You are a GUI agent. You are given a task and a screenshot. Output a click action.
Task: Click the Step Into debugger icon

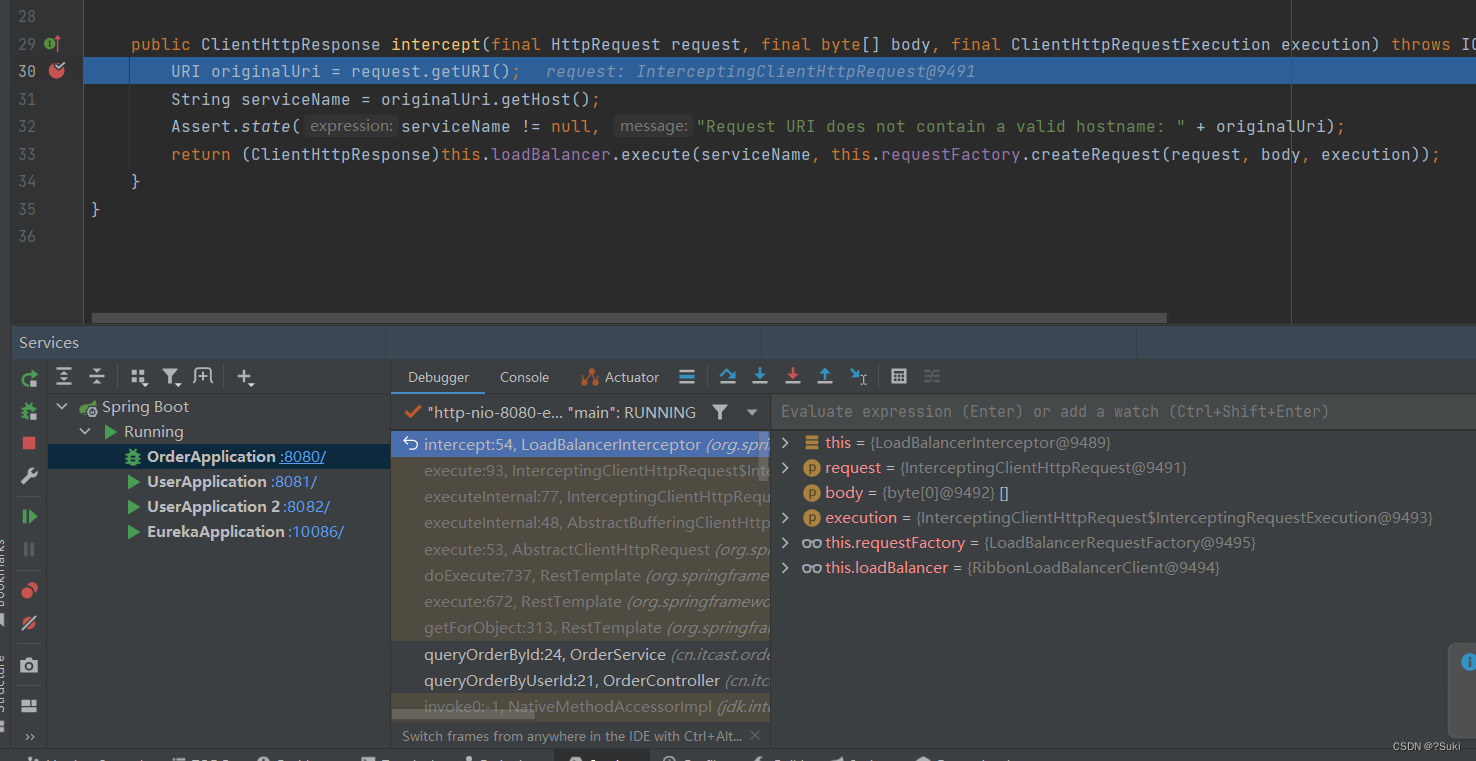(760, 376)
